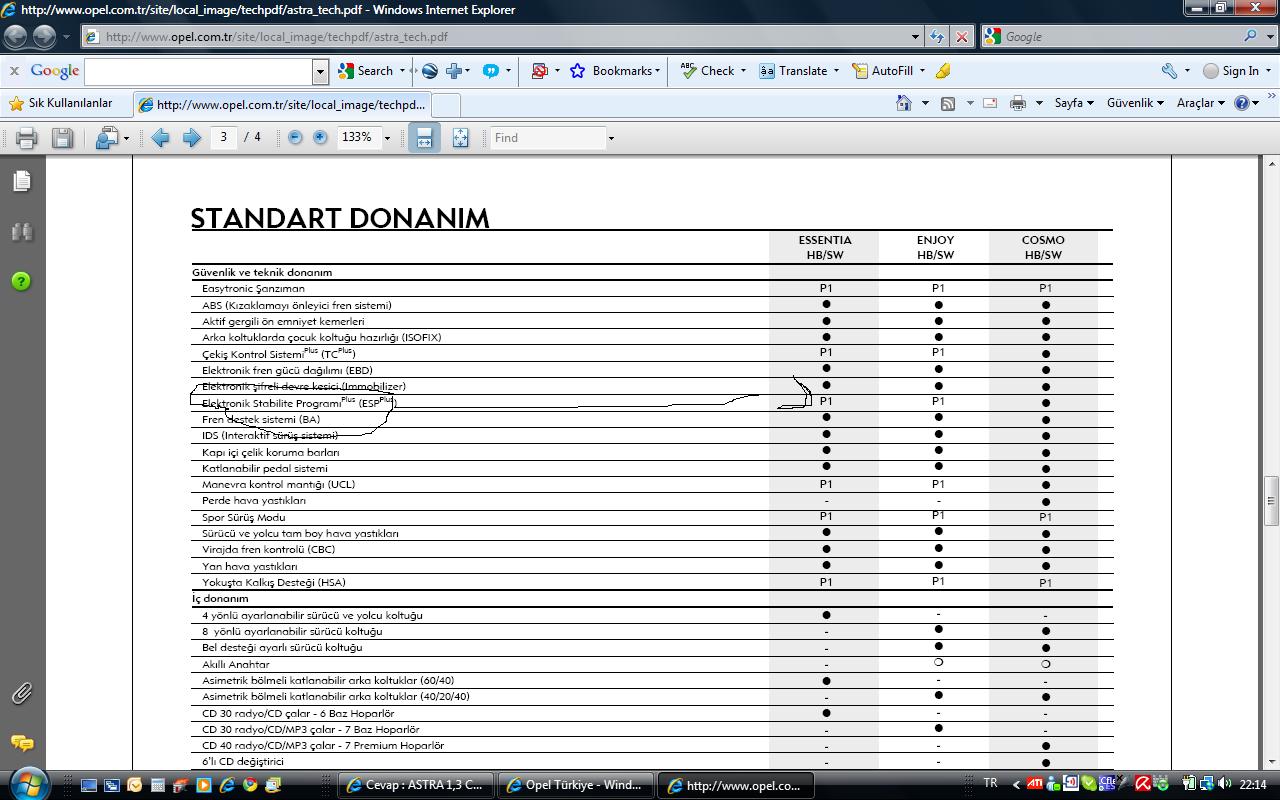Open the binoculars search panel
This screenshot has height=800, width=1280.
pyautogui.click(x=21, y=231)
